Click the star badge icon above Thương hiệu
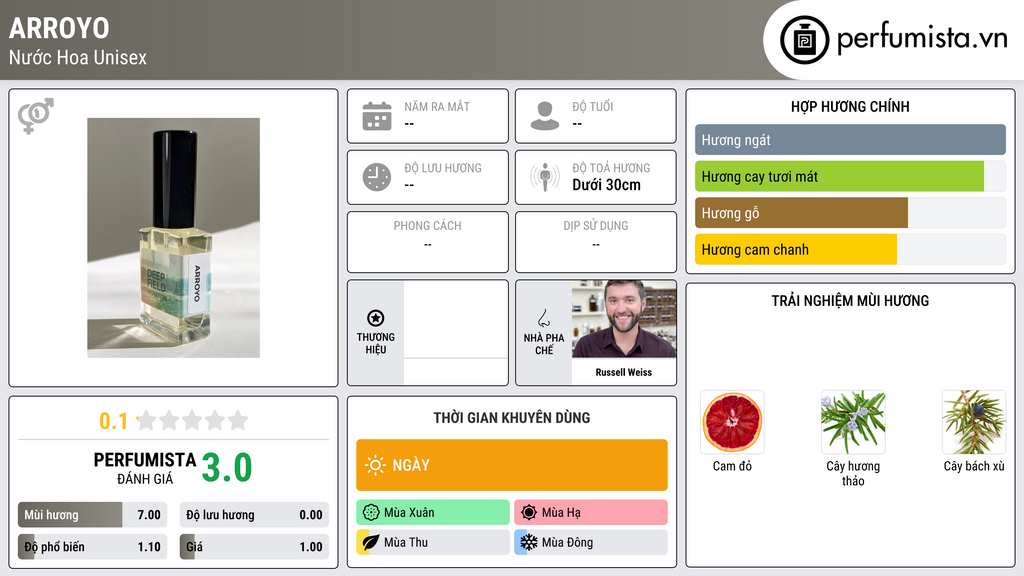Screen dimensions: 1024x576 [376, 318]
